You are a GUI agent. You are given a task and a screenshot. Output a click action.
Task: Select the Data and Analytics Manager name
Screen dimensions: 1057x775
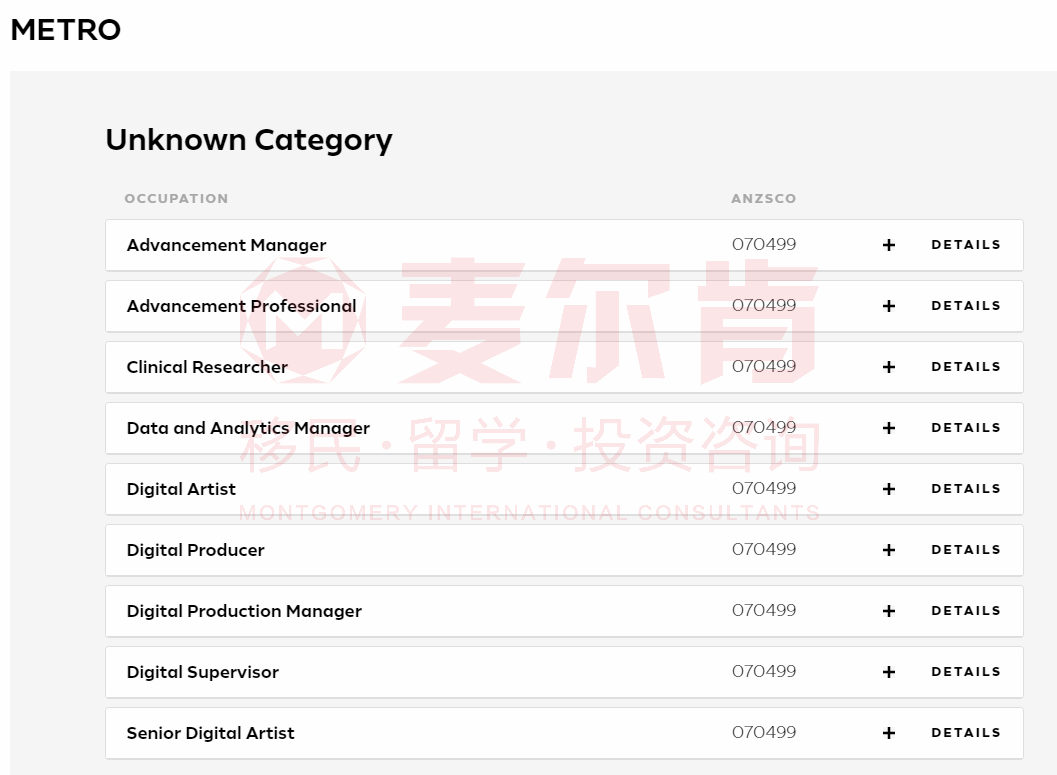coord(248,429)
